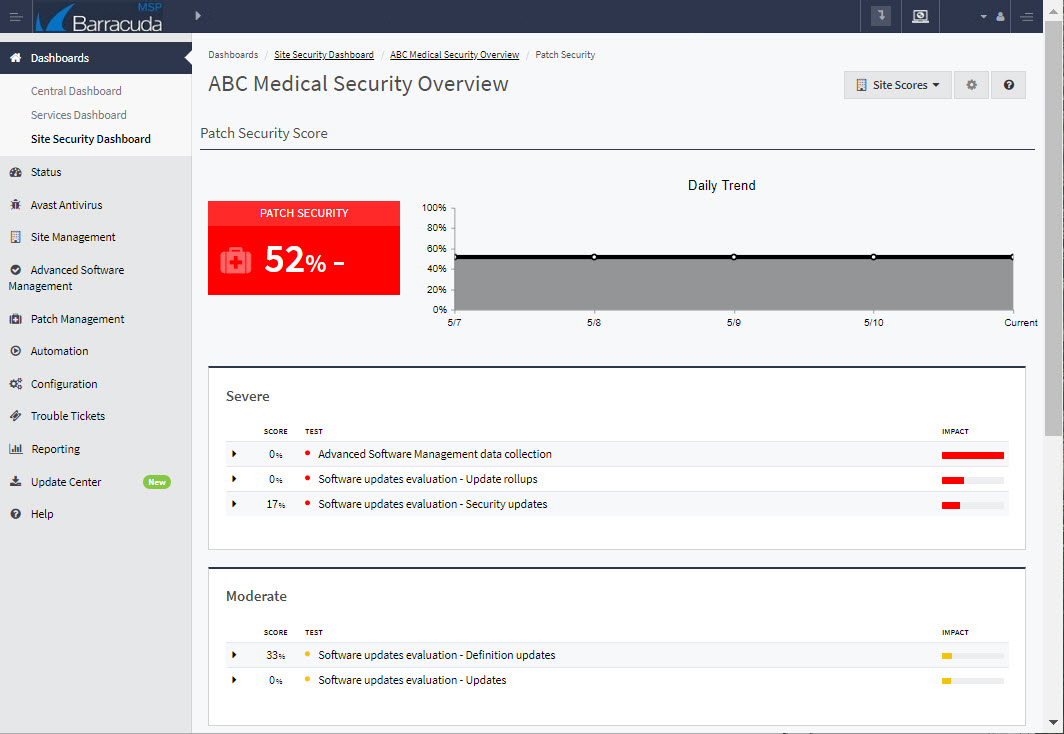Click the Reporting bar chart icon
The width and height of the screenshot is (1064, 734).
tap(16, 448)
